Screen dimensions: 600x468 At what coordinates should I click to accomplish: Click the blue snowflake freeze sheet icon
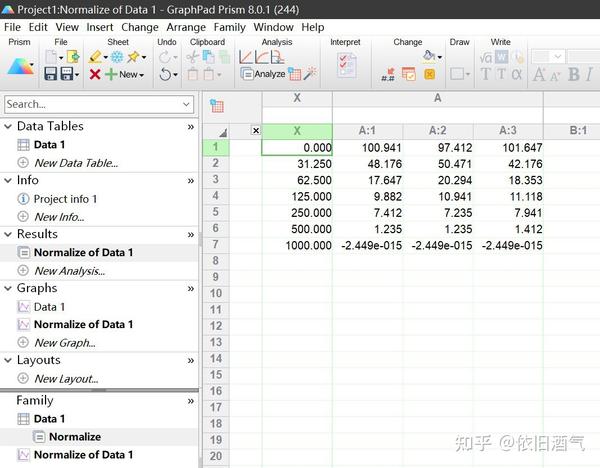117,57
